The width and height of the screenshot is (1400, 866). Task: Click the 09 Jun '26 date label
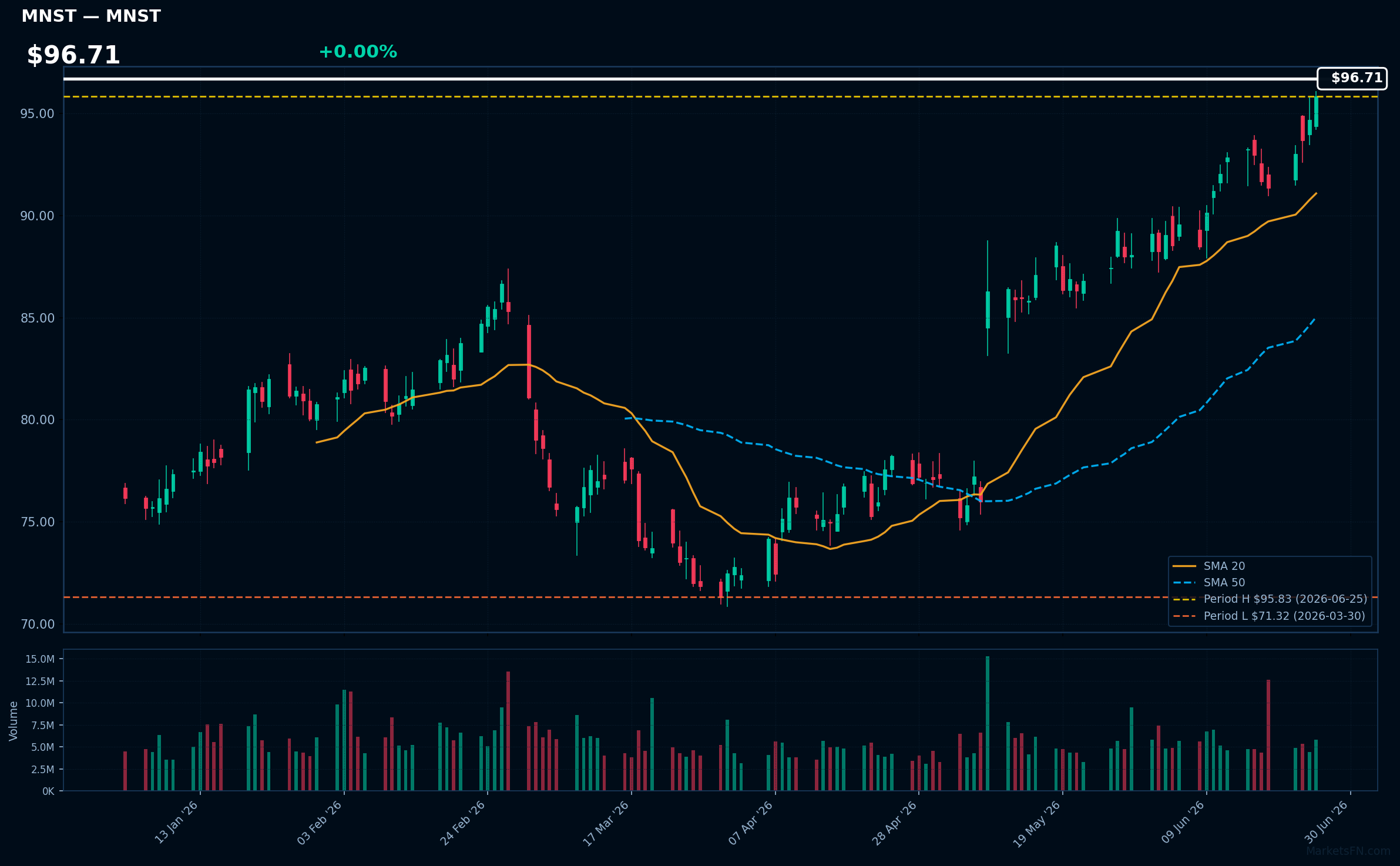pos(1182,823)
